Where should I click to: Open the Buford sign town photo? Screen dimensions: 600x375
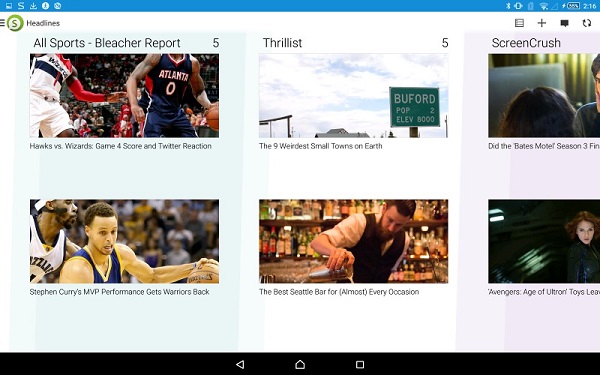pyautogui.click(x=354, y=96)
